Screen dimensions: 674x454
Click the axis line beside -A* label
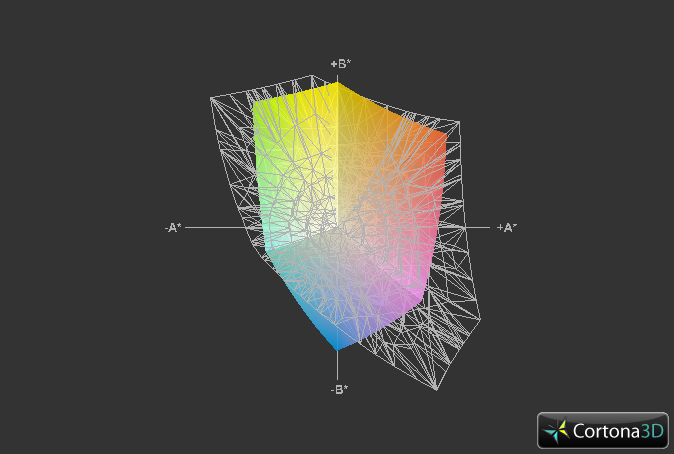coord(215,228)
